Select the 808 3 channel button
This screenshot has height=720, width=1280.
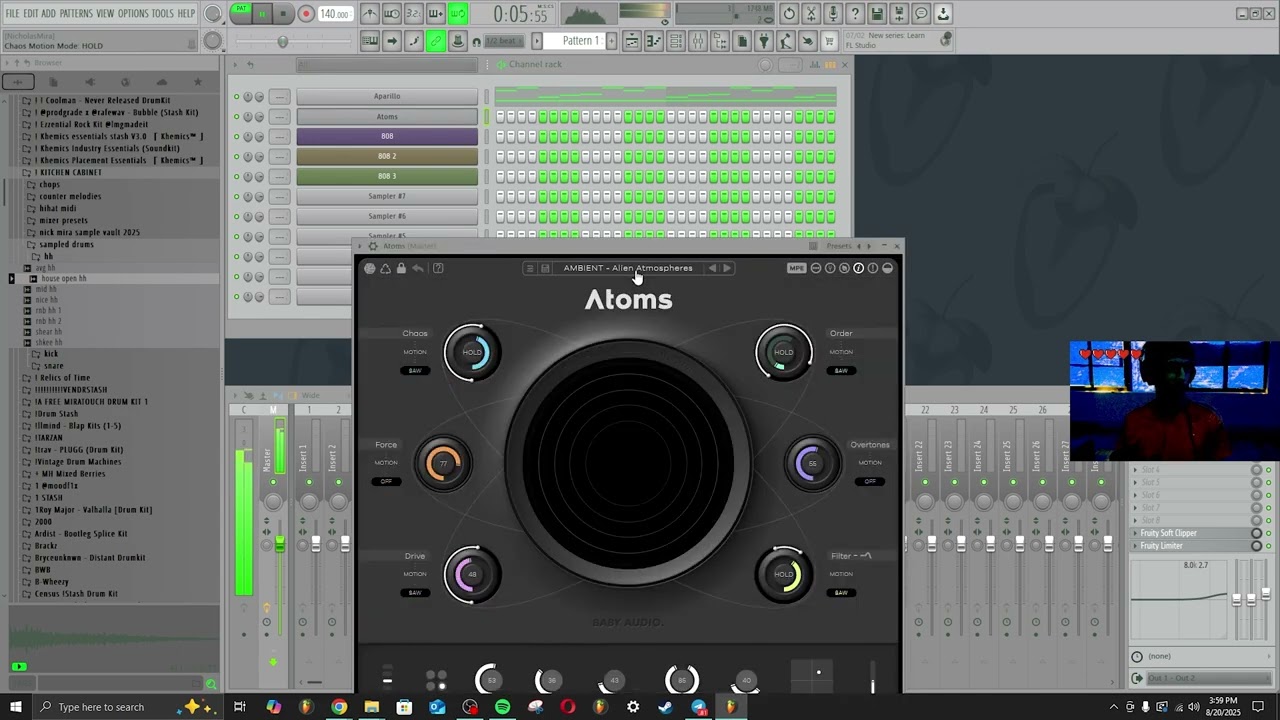click(x=387, y=176)
